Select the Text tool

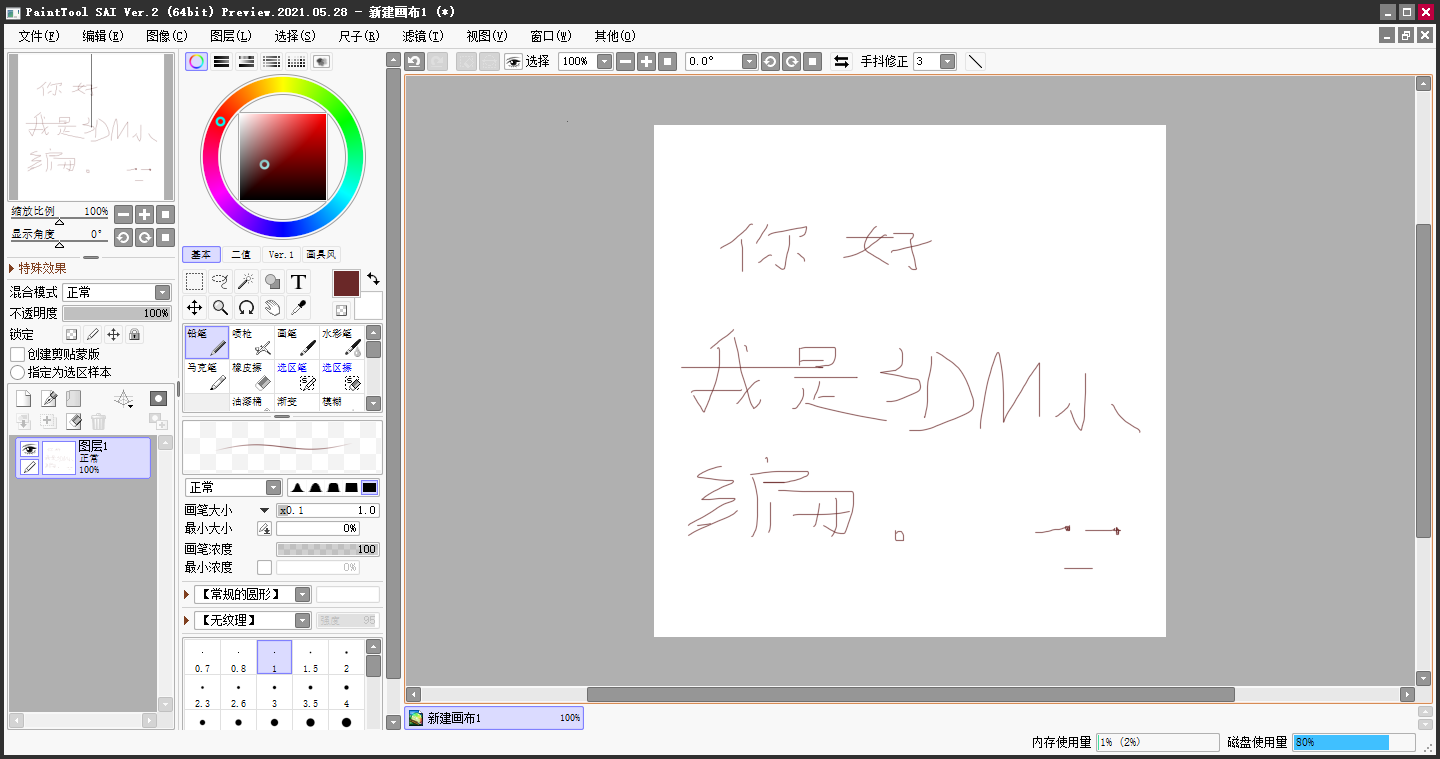point(298,281)
